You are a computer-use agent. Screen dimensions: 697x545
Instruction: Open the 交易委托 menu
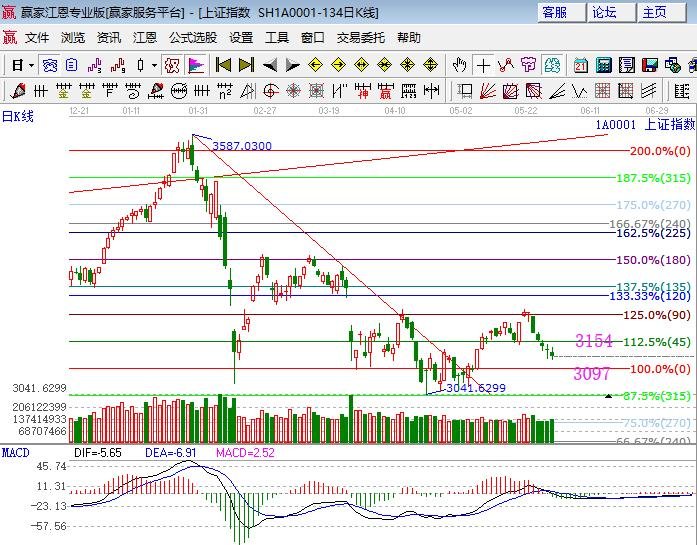(x=360, y=38)
